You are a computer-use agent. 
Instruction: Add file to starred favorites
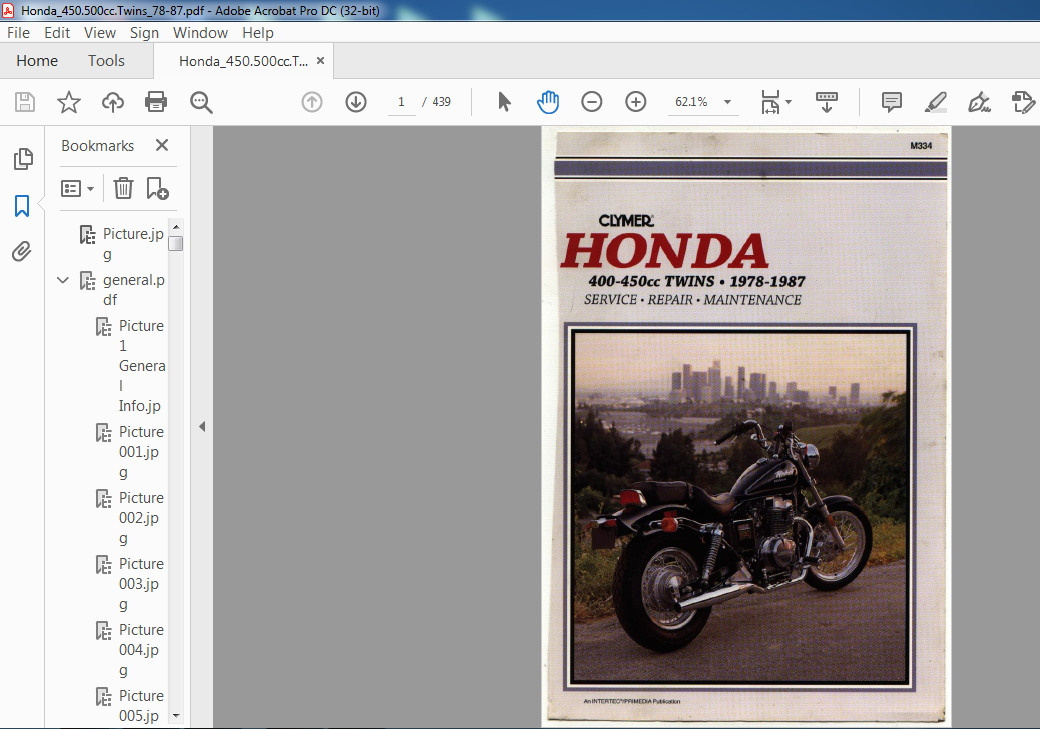tap(68, 102)
